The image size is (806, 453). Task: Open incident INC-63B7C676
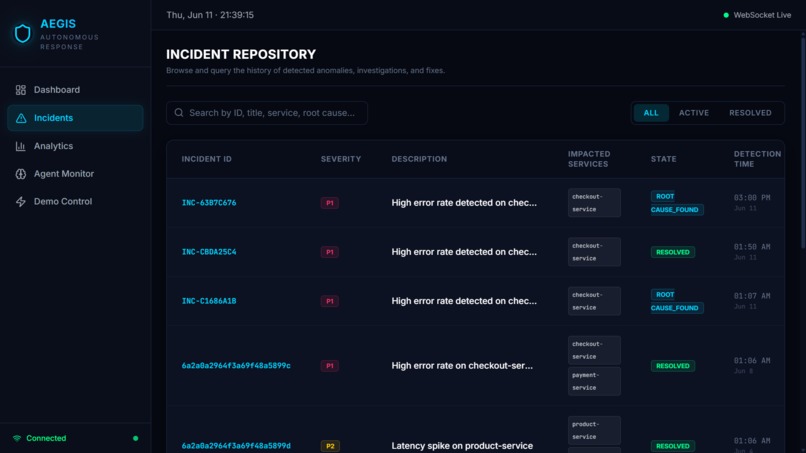point(209,203)
